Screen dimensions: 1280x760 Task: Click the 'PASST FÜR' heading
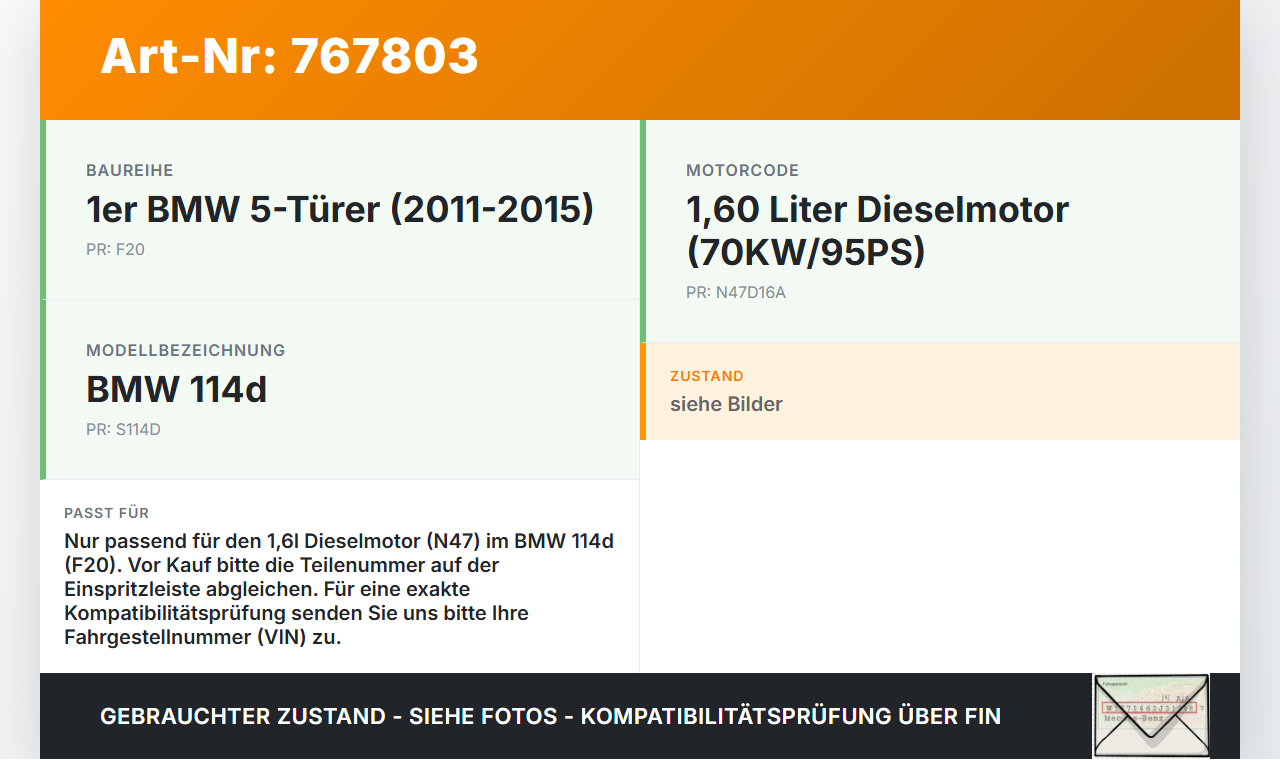point(107,513)
